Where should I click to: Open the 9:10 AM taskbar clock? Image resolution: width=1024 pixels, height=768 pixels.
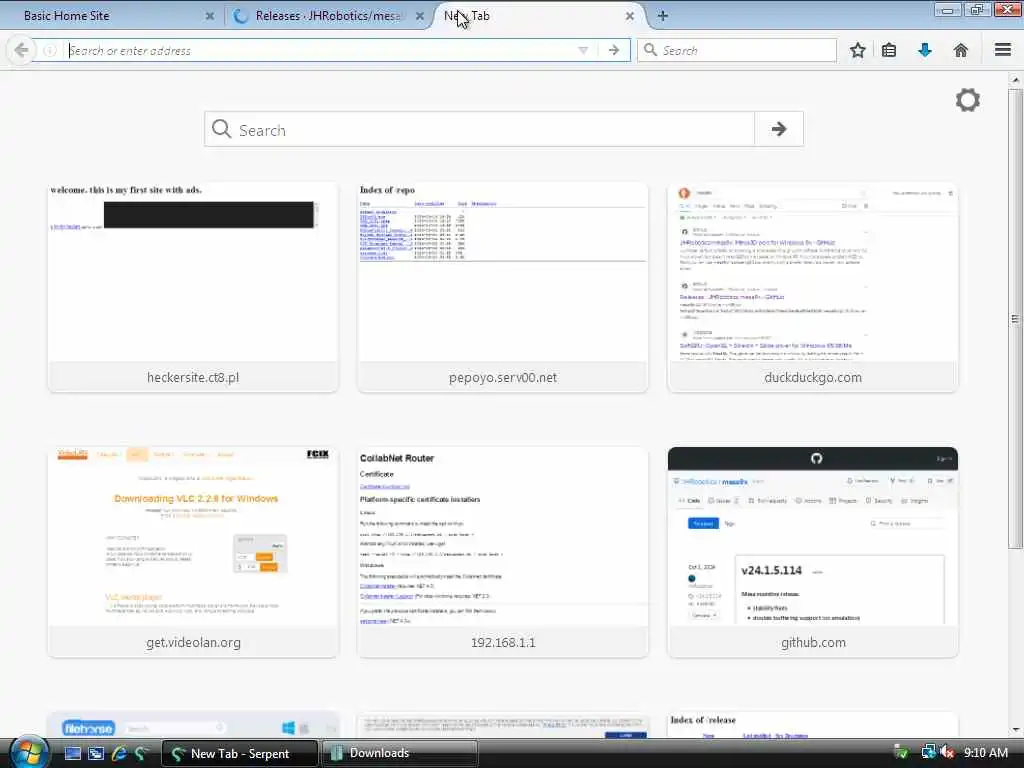tap(985, 752)
